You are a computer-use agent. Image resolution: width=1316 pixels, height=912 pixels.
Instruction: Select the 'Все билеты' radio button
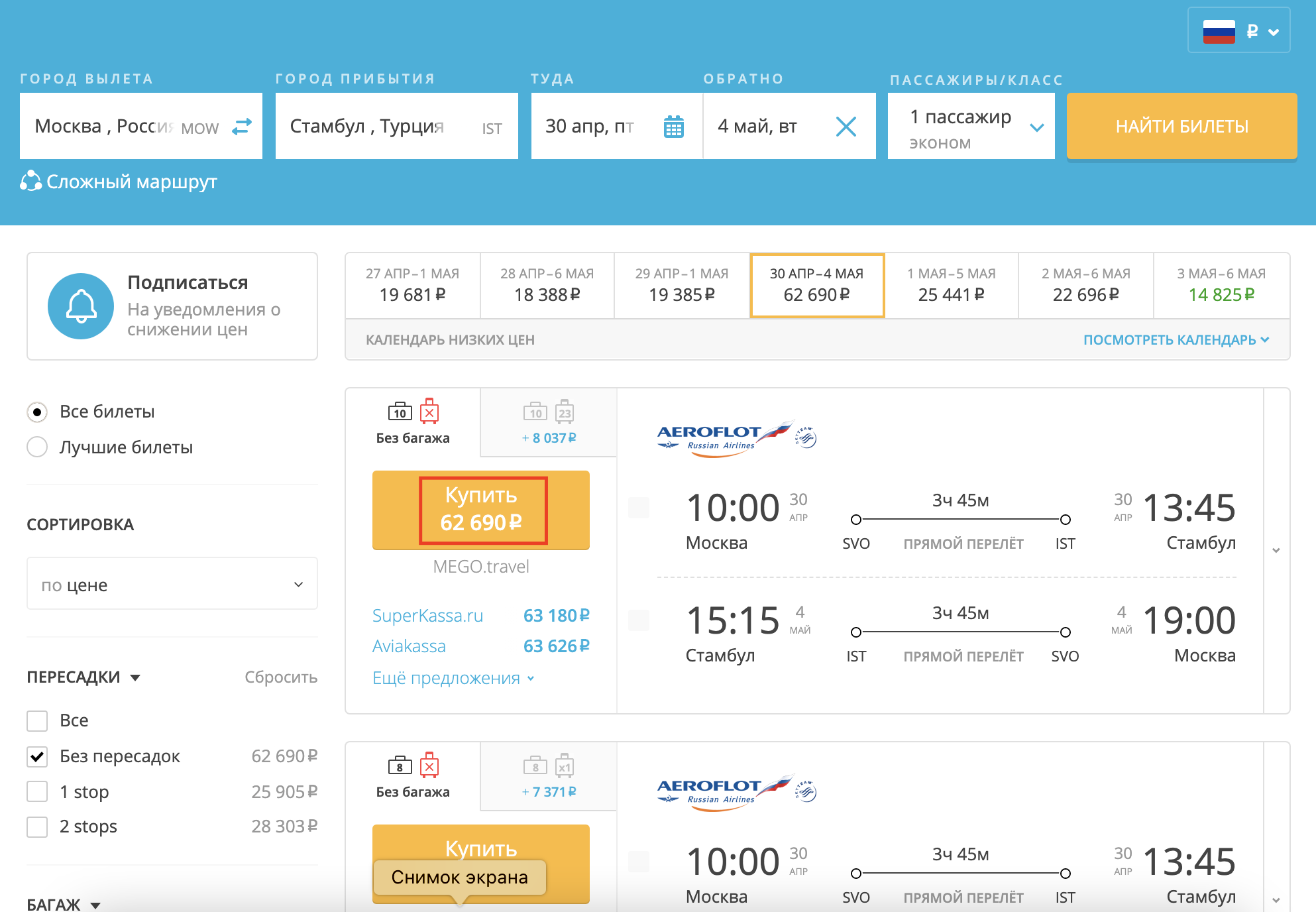37,412
